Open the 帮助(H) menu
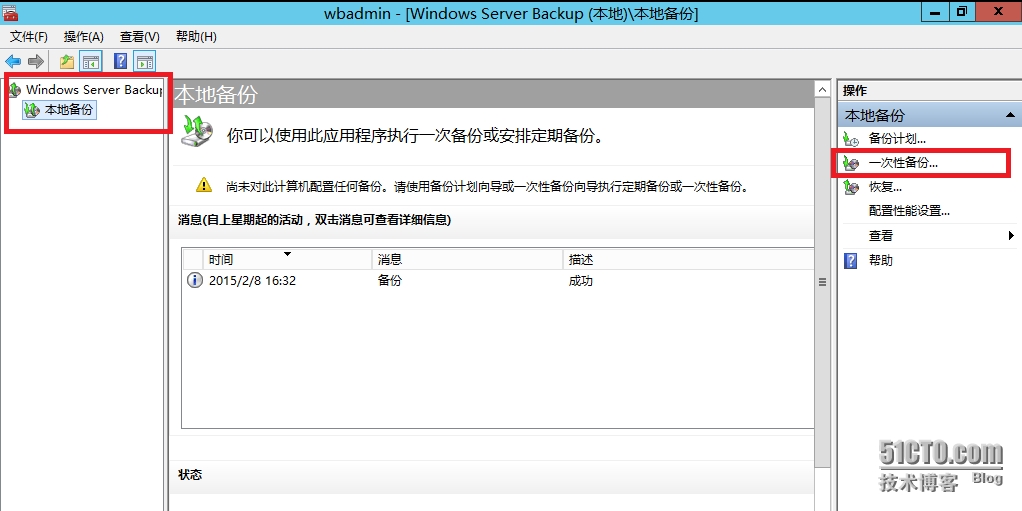The image size is (1022, 511). click(x=196, y=36)
